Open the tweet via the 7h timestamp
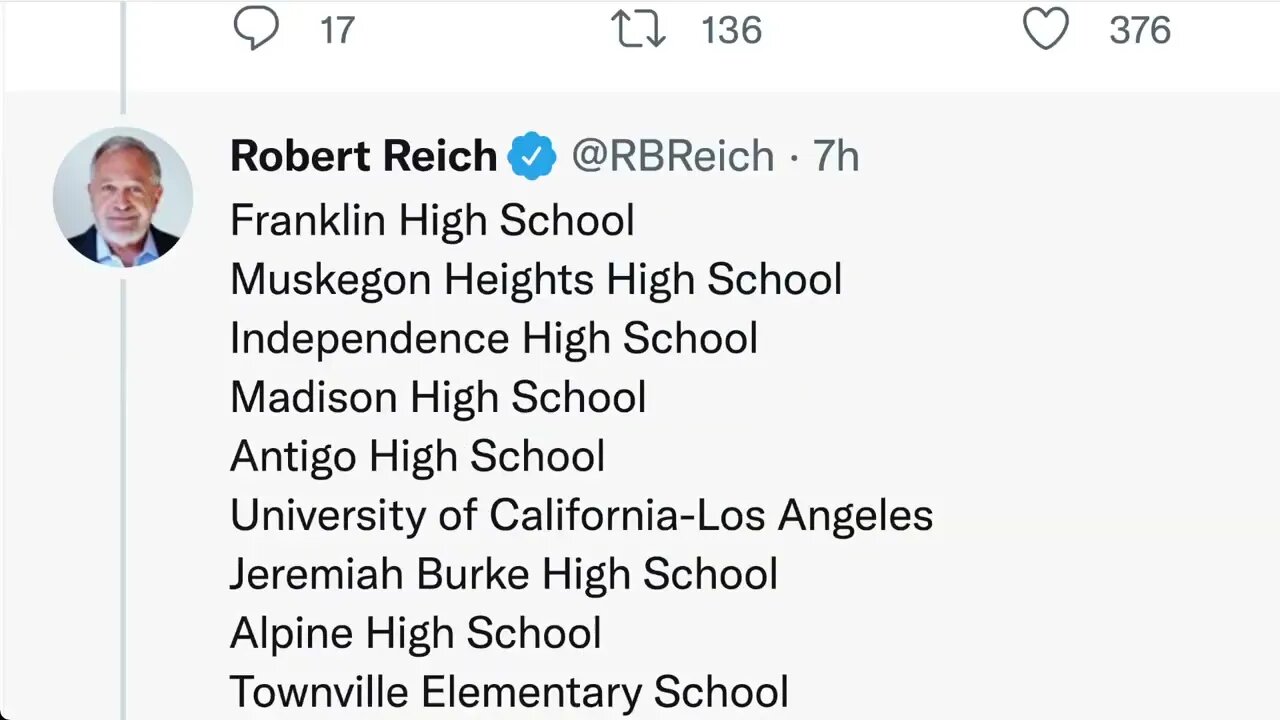1280x720 pixels. point(836,157)
